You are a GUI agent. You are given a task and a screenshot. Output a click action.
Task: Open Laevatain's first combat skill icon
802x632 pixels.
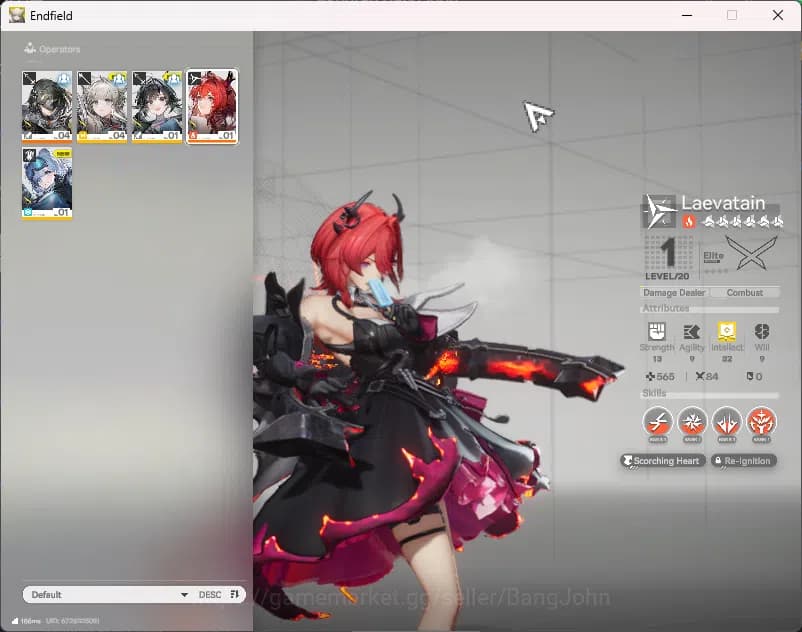[x=660, y=423]
